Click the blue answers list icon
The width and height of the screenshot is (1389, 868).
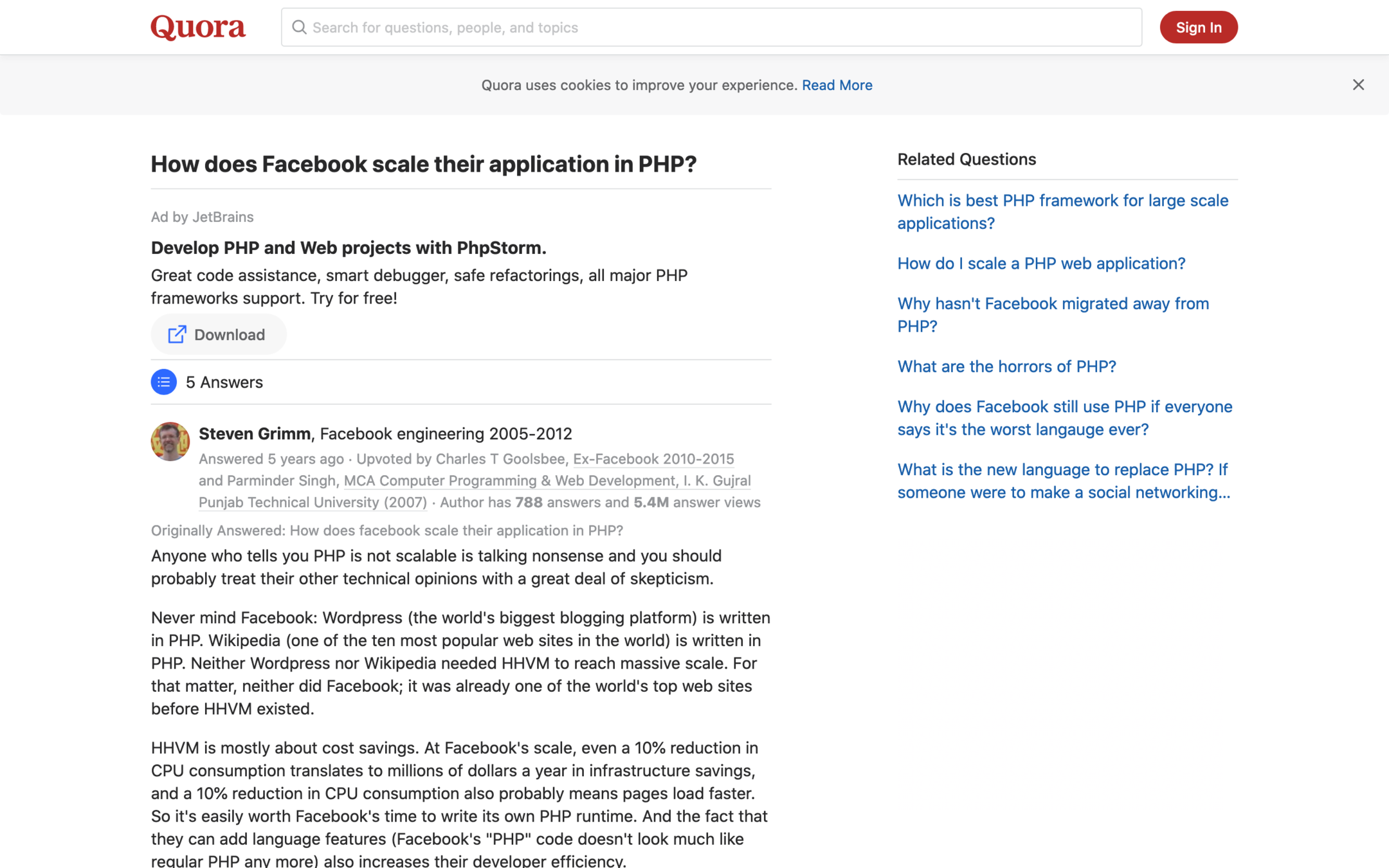tap(163, 382)
